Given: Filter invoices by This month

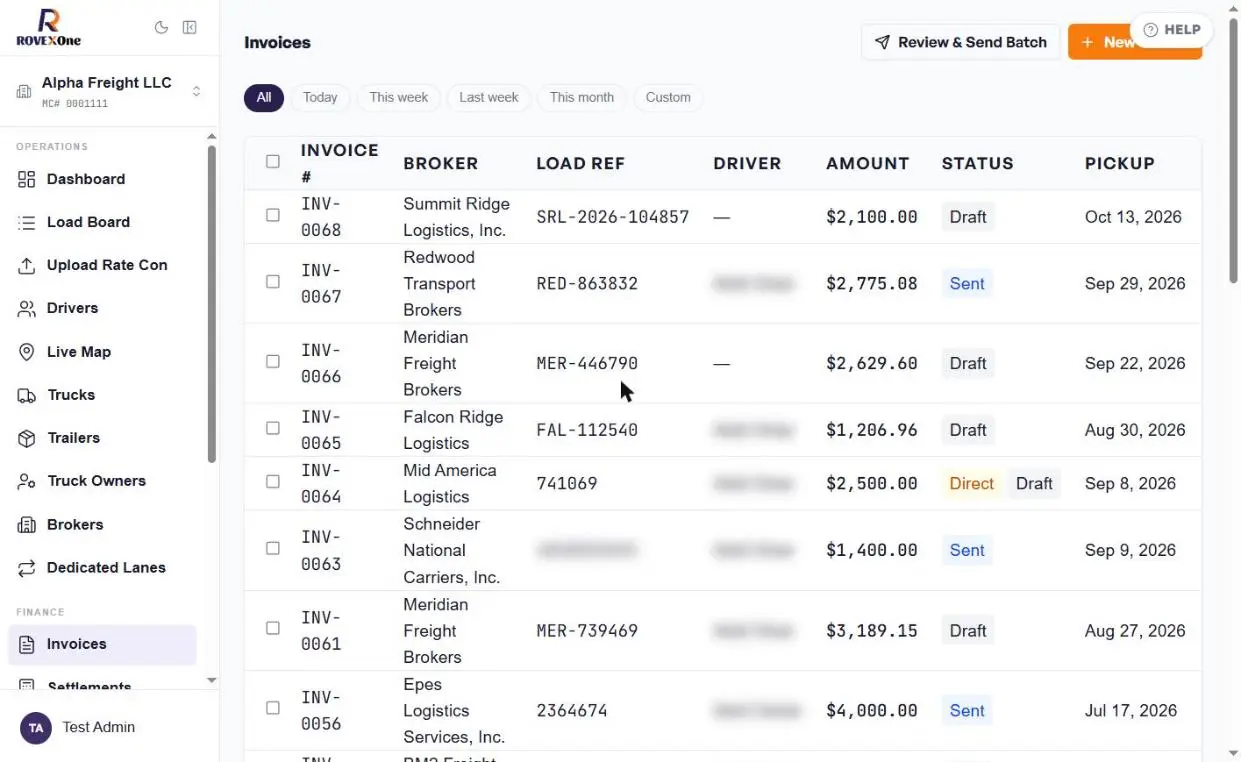Looking at the screenshot, I should point(582,97).
